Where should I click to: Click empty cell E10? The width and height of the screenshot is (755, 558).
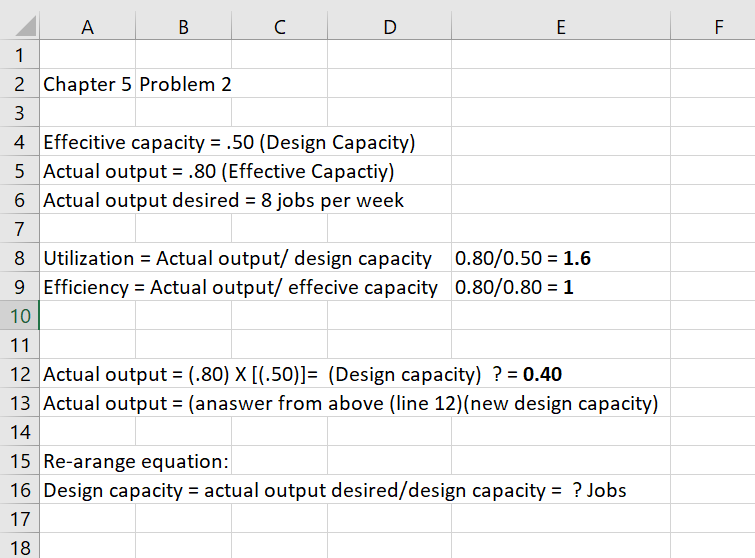coord(561,316)
